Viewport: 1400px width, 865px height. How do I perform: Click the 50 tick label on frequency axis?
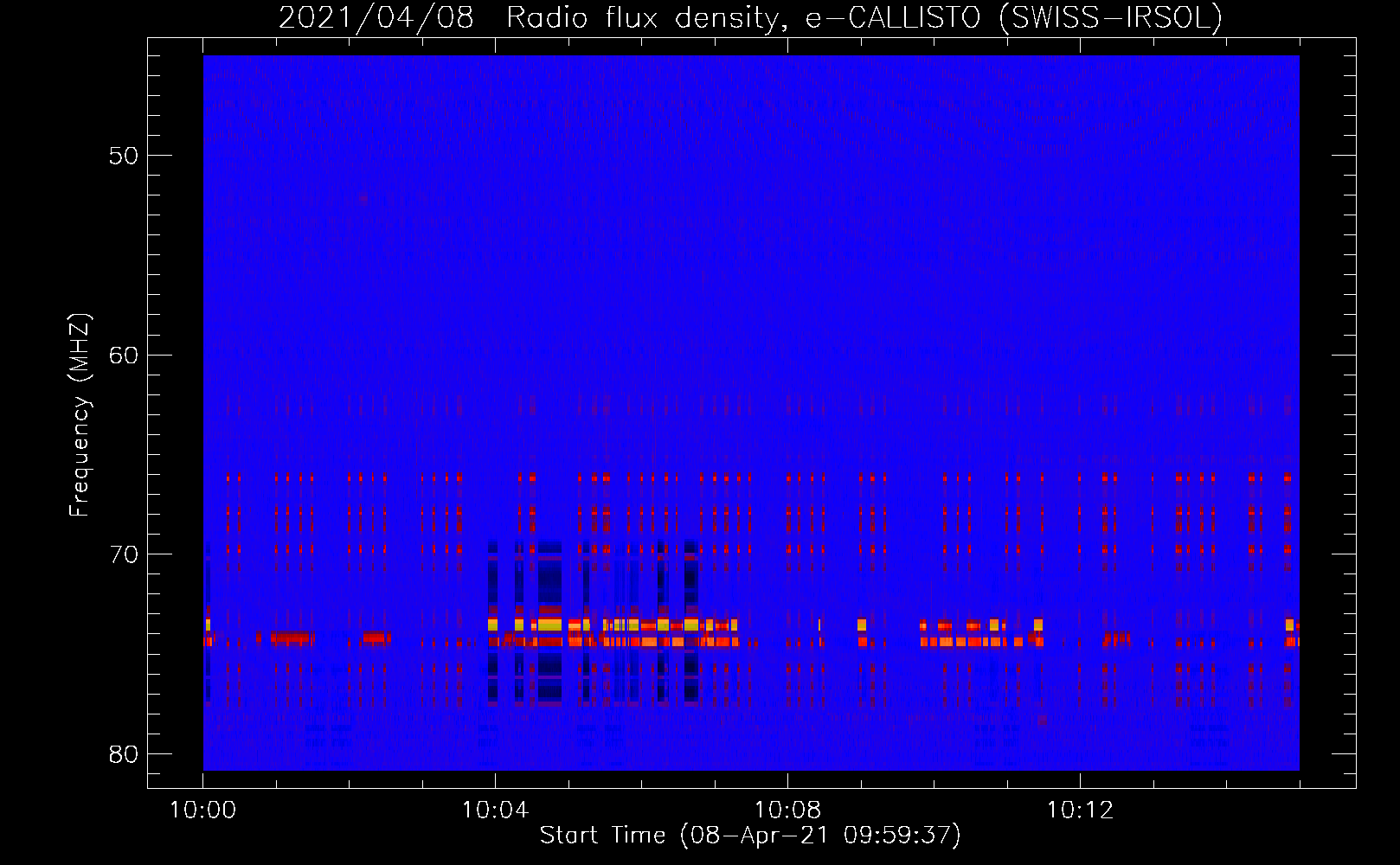click(x=124, y=156)
